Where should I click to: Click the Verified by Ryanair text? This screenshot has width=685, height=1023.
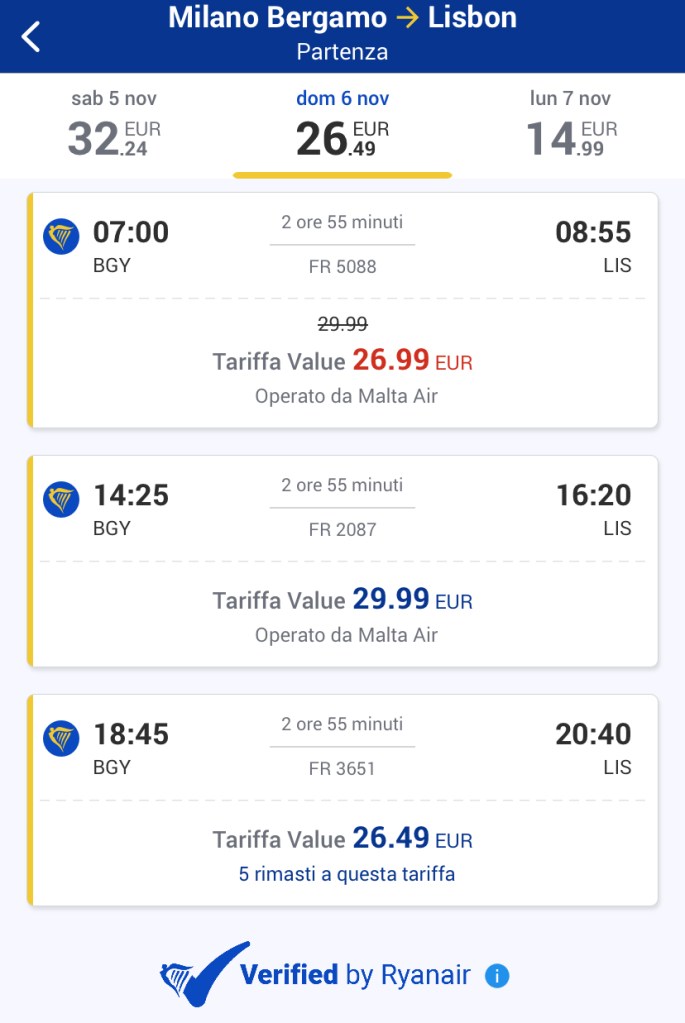(354, 975)
